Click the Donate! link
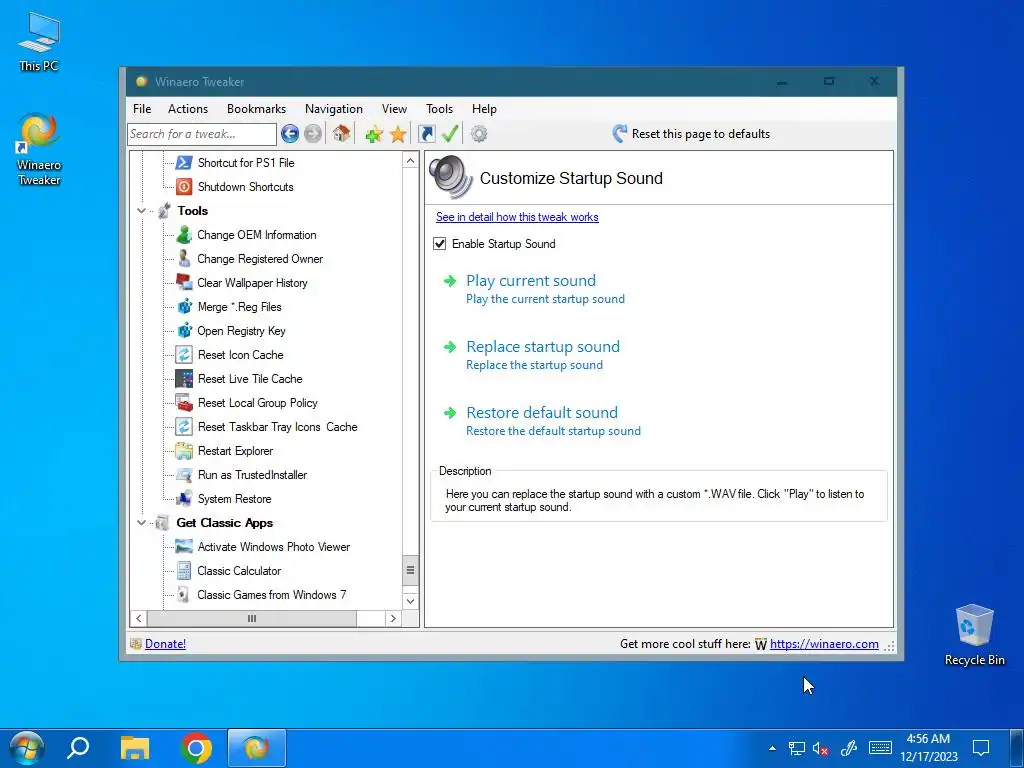The width and height of the screenshot is (1024, 768). pyautogui.click(x=165, y=644)
